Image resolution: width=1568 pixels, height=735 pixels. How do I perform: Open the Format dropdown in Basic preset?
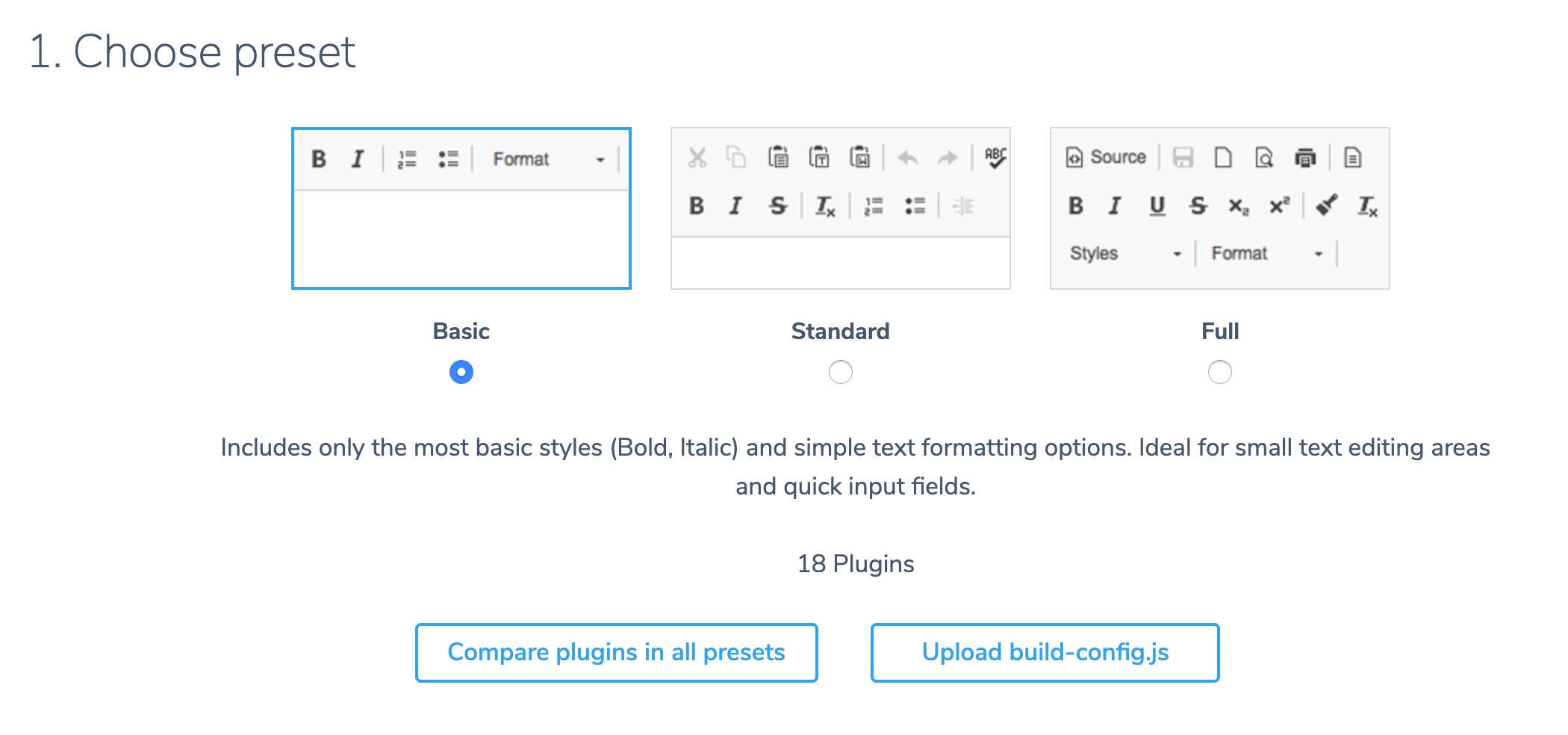tap(548, 159)
